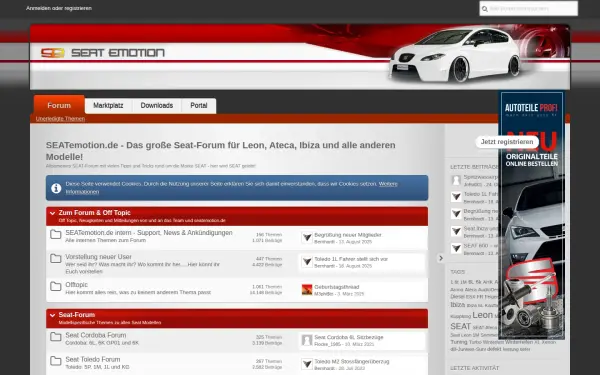Click avatar beside 'Toledo M2 Stossfängerüberzug'

[307, 364]
